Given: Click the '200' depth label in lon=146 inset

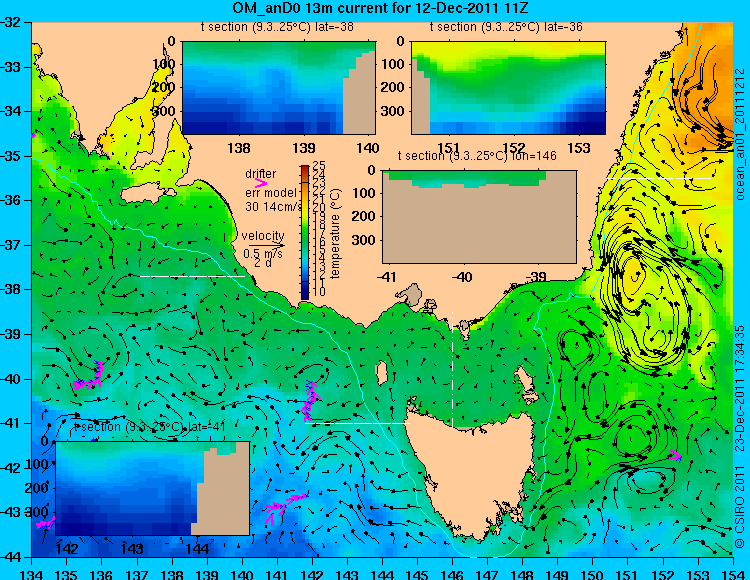Looking at the screenshot, I should [364, 217].
